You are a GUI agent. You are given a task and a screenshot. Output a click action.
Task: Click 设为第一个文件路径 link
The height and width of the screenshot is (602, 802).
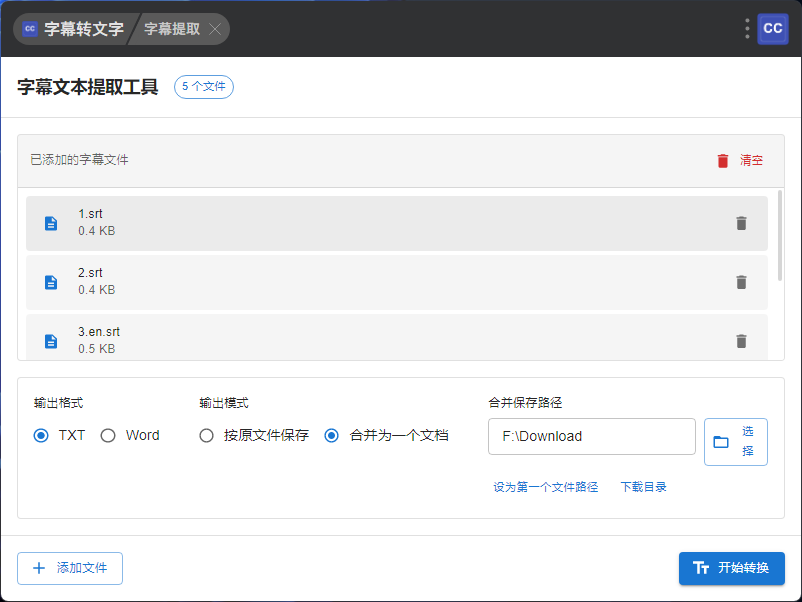click(x=545, y=487)
